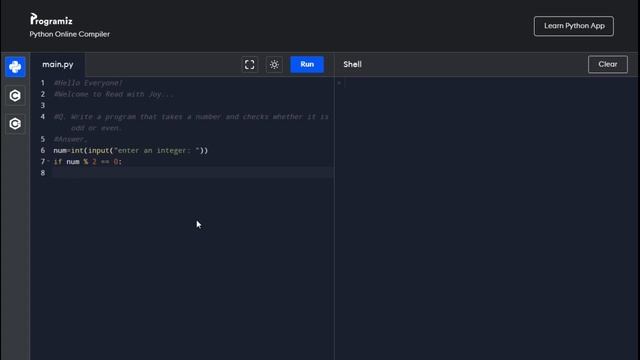Switch to the C compiler icon

tap(15, 96)
